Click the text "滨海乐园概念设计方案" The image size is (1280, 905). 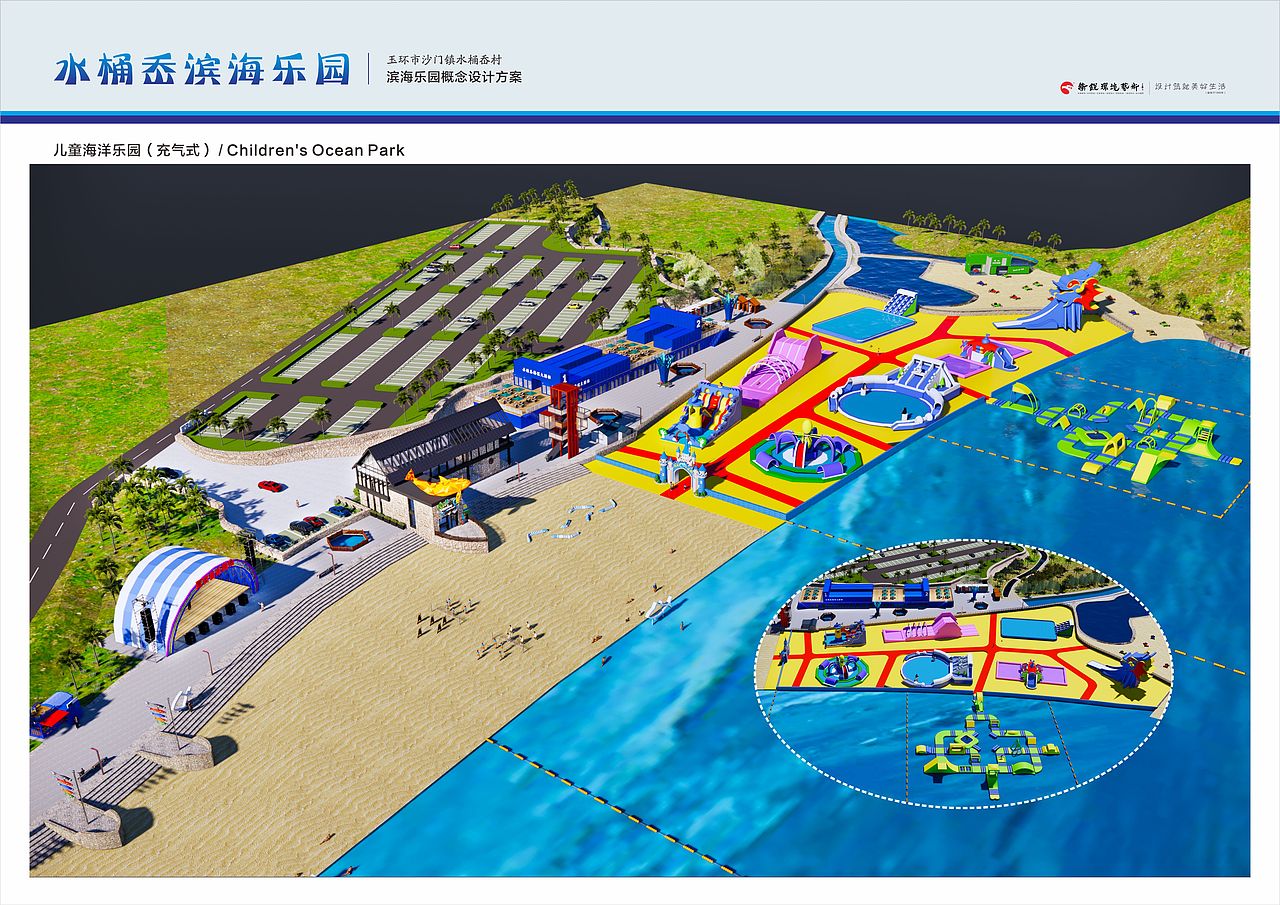tap(454, 77)
